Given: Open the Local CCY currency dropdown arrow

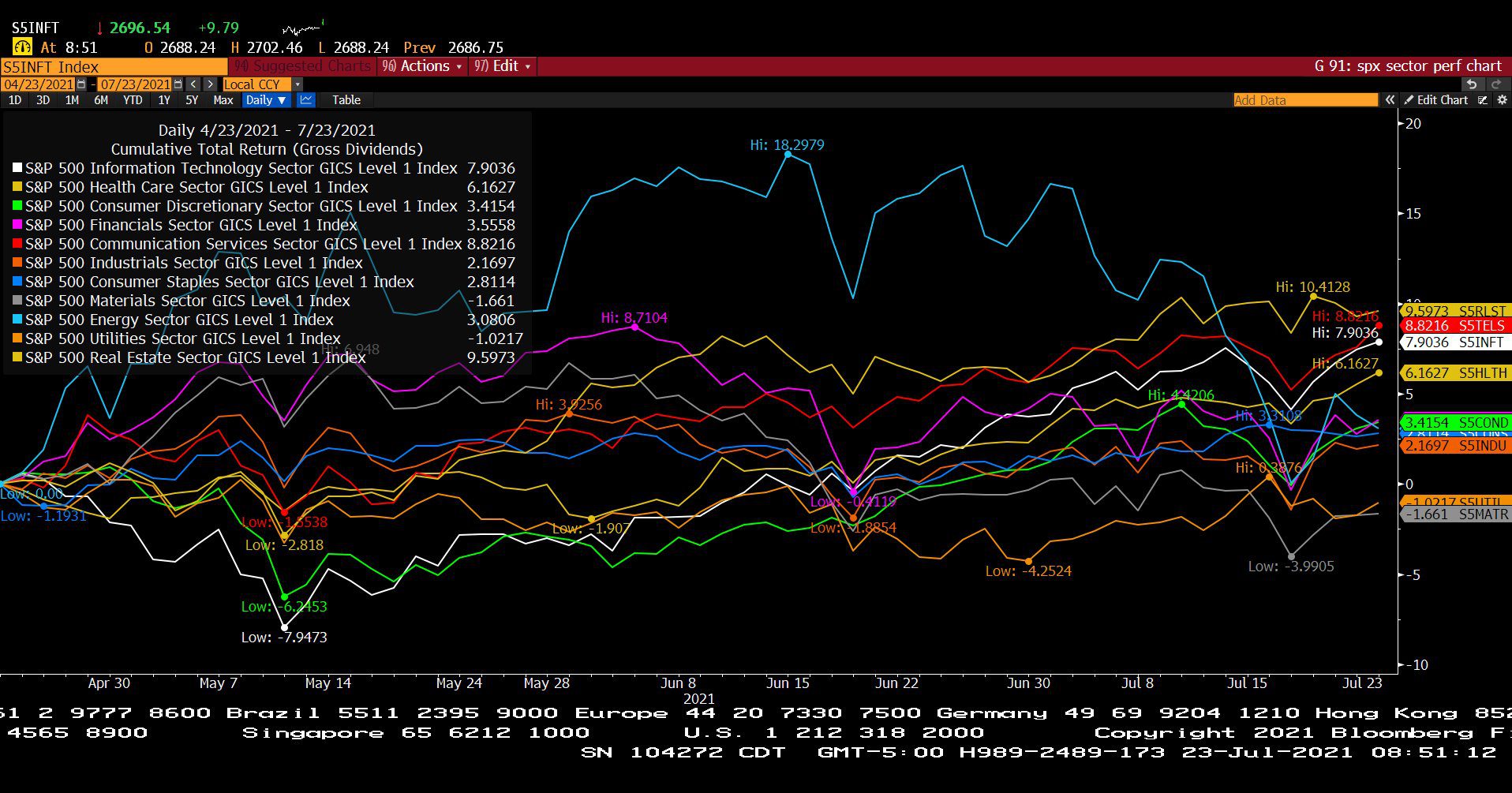Looking at the screenshot, I should (x=298, y=84).
